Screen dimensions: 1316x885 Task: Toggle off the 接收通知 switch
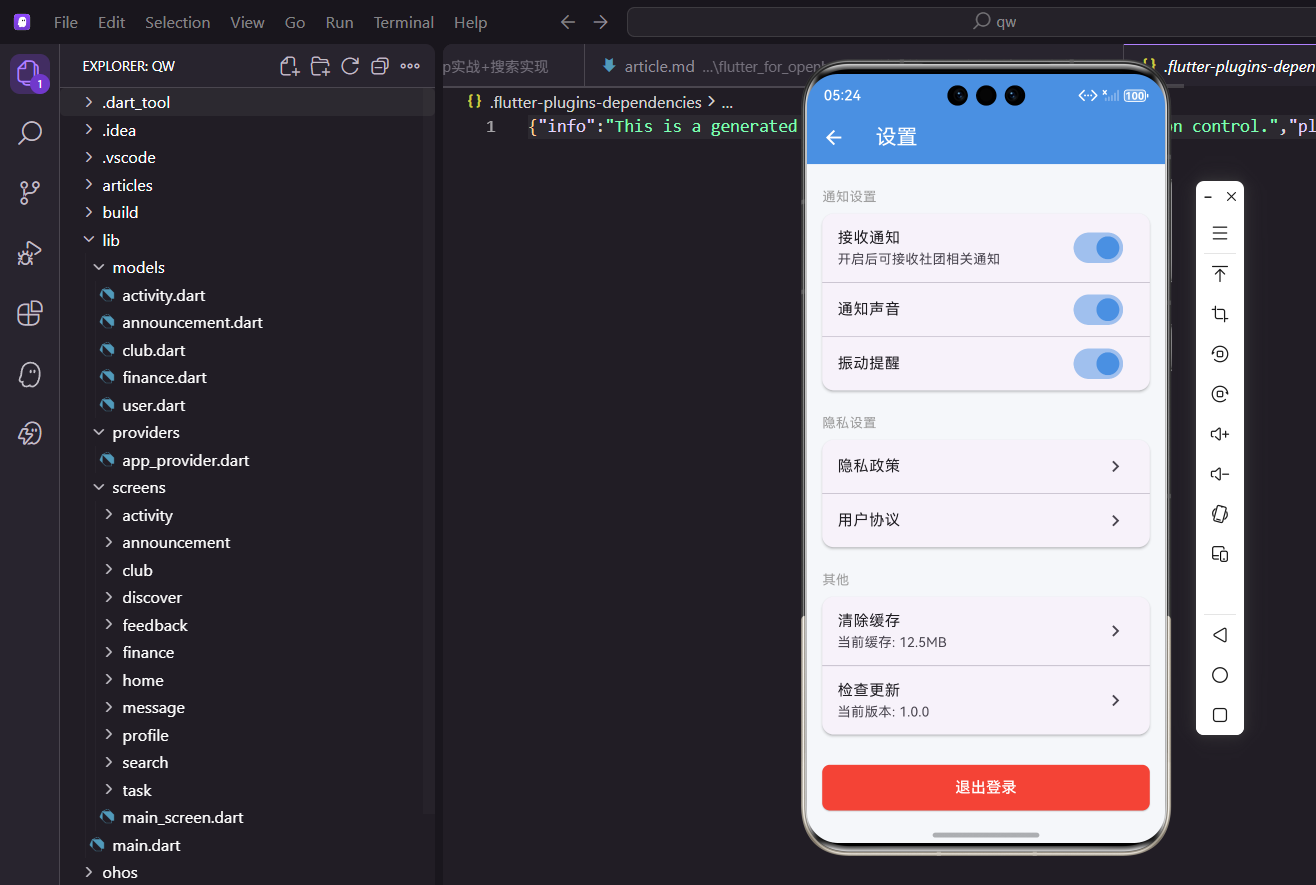pyautogui.click(x=1097, y=248)
